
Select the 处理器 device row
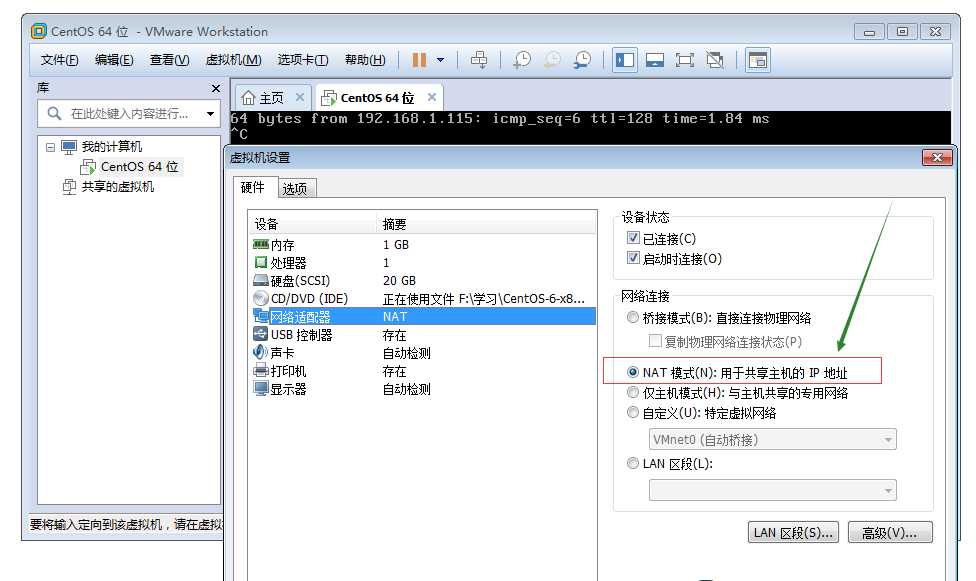tap(423, 263)
